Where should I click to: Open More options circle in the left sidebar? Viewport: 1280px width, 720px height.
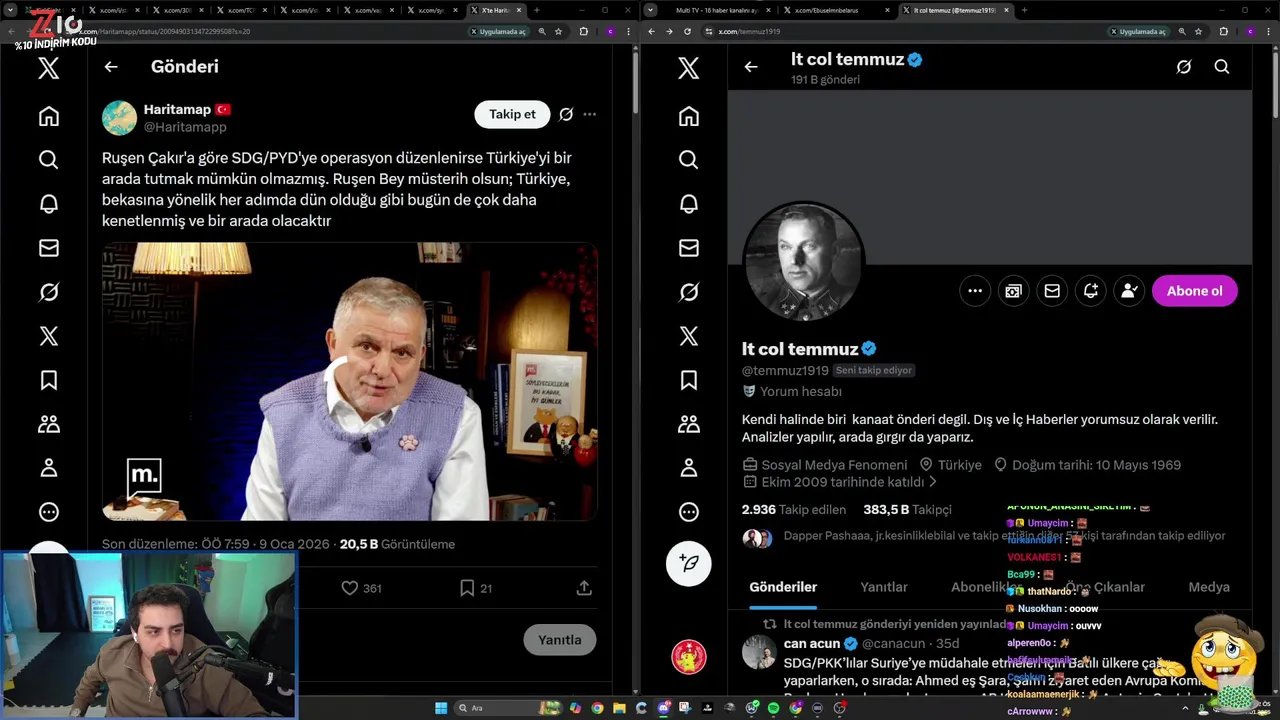pos(48,512)
